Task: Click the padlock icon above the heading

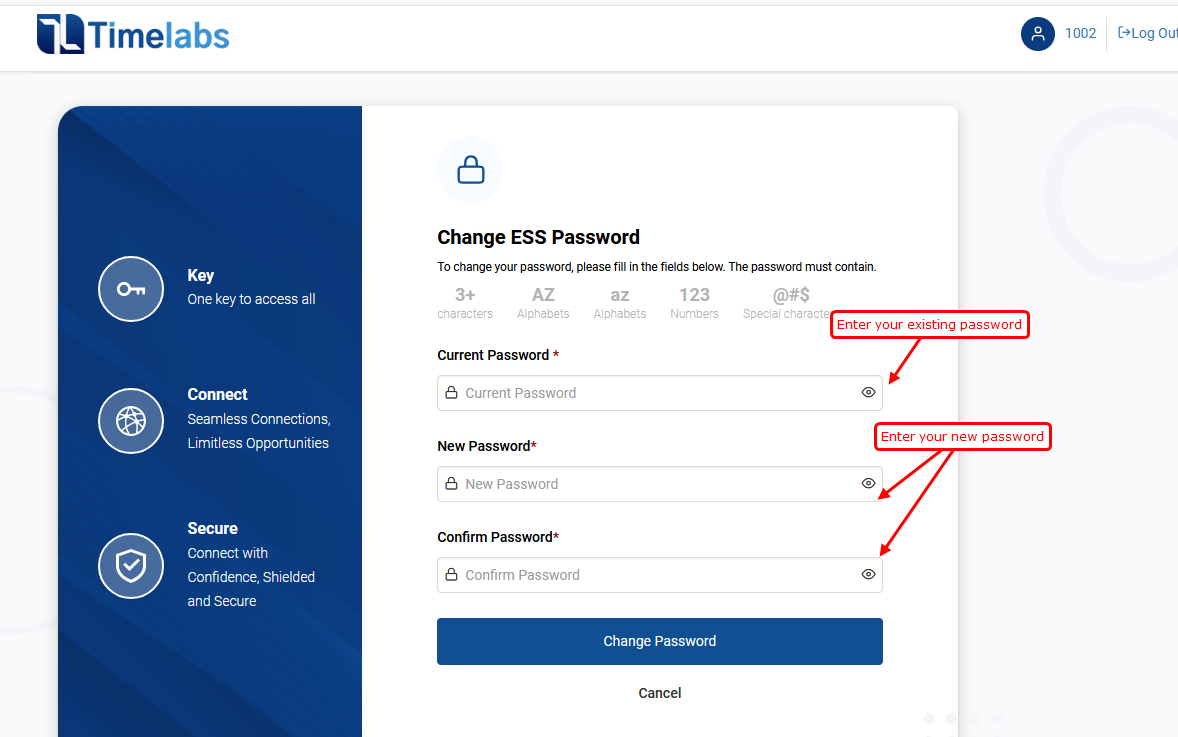Action: (470, 170)
